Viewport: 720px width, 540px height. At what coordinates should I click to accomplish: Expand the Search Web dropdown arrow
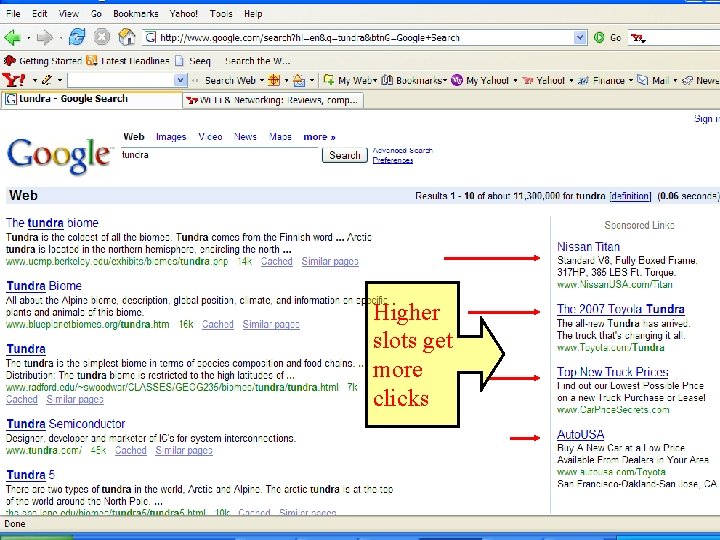[262, 80]
